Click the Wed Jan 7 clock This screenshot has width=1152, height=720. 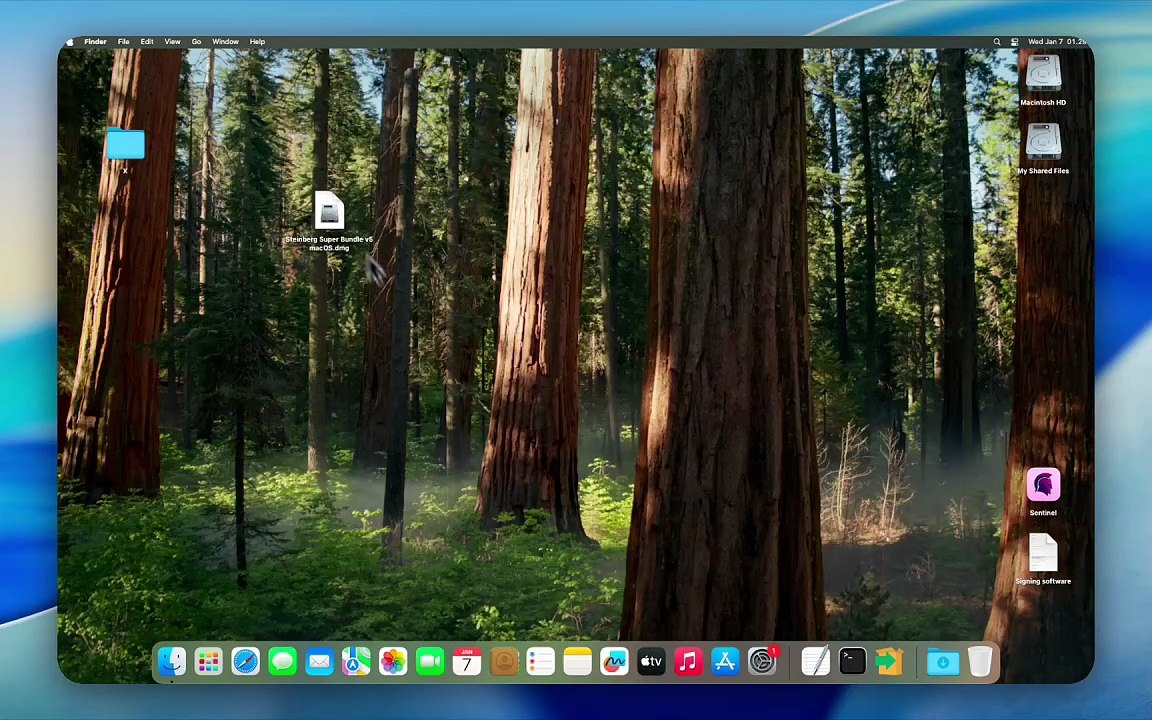click(1056, 42)
